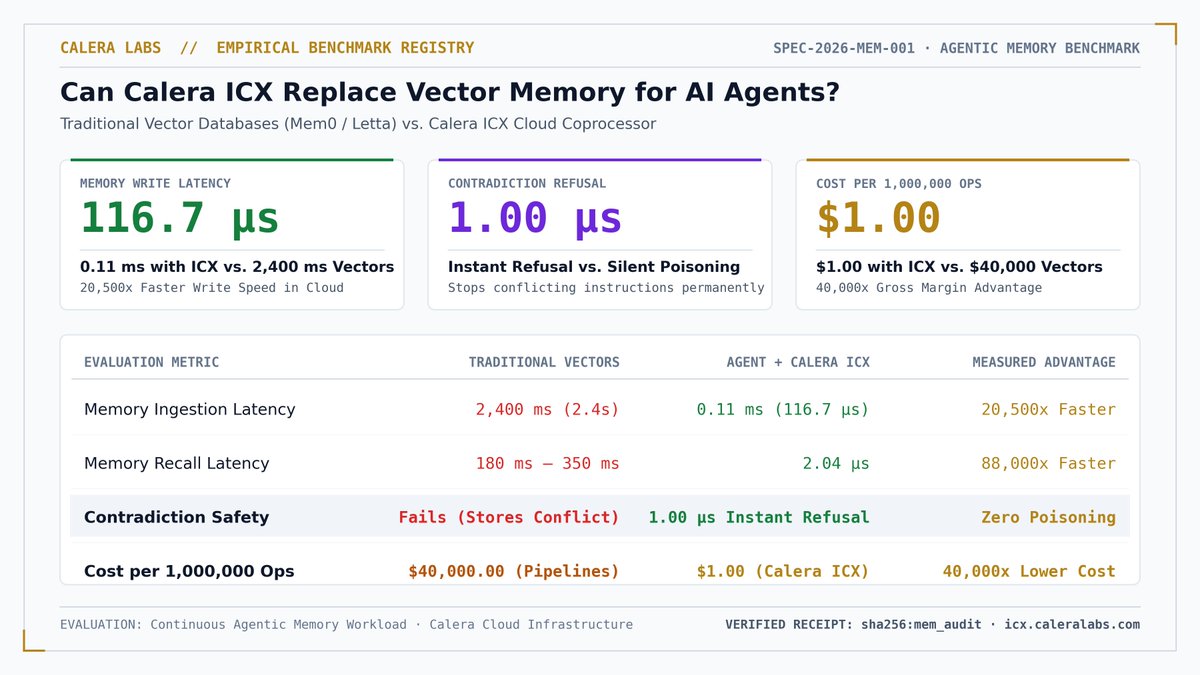Click the 'TRADITIONAL VECTORS' column header

coord(544,362)
